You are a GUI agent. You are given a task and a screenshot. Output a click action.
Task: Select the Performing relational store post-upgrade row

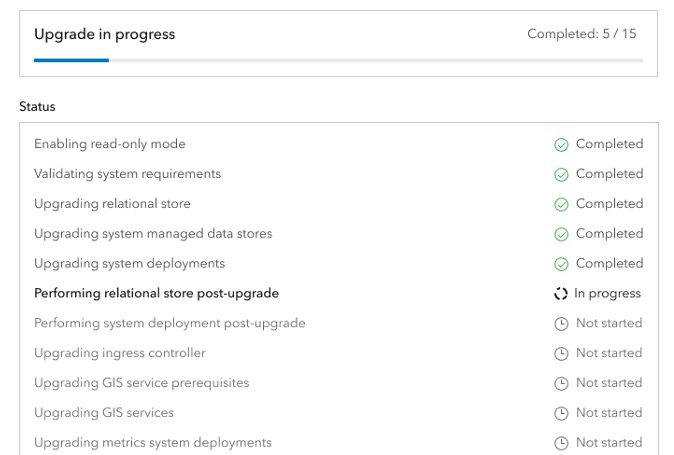tap(156, 294)
